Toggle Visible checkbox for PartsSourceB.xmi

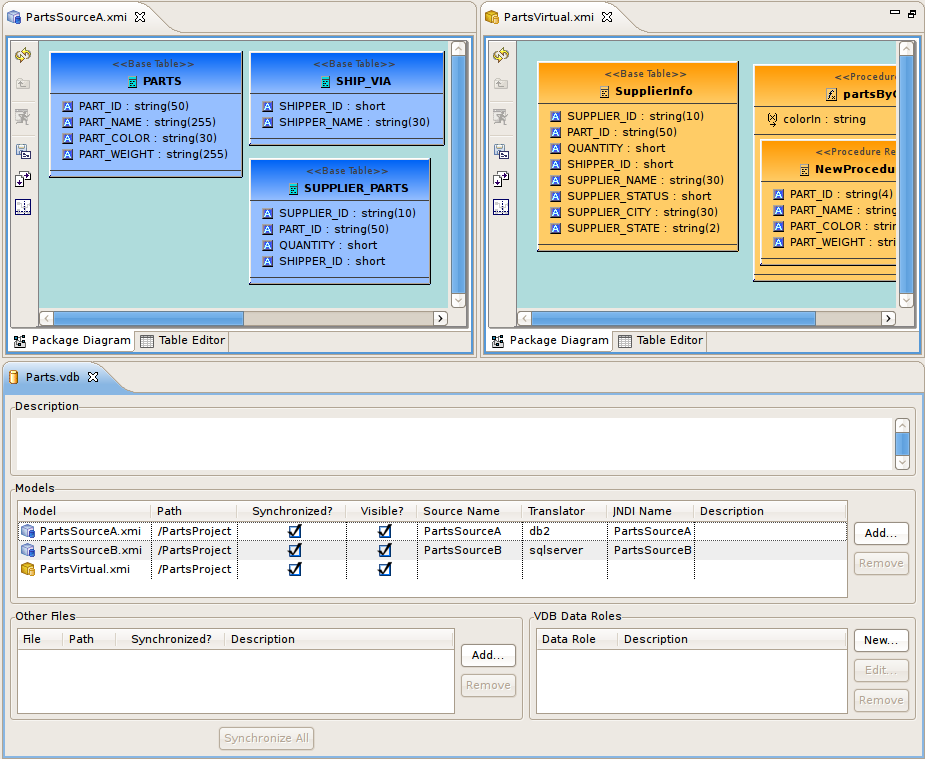(x=384, y=550)
